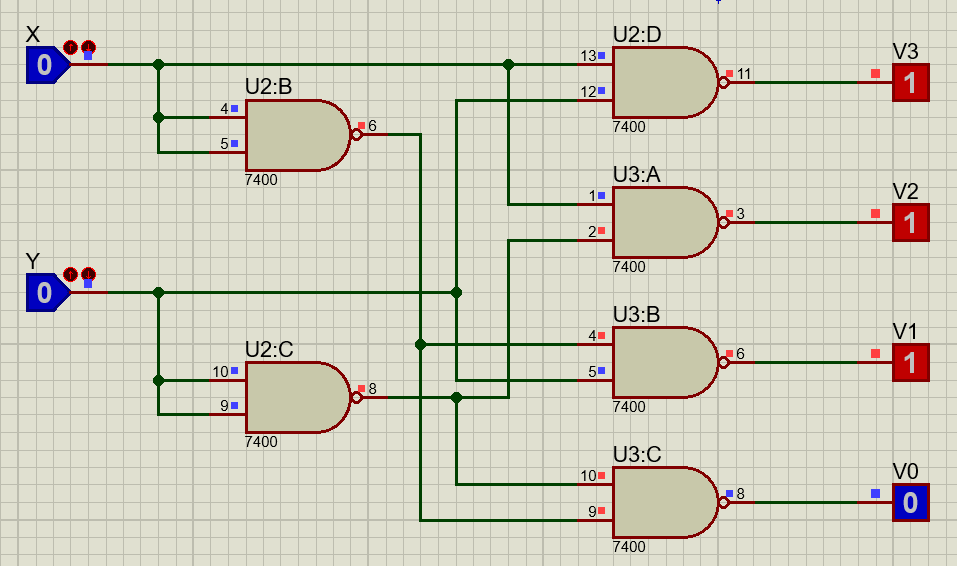Image resolution: width=957 pixels, height=566 pixels.
Task: Click the V1 output probe
Action: click(910, 362)
